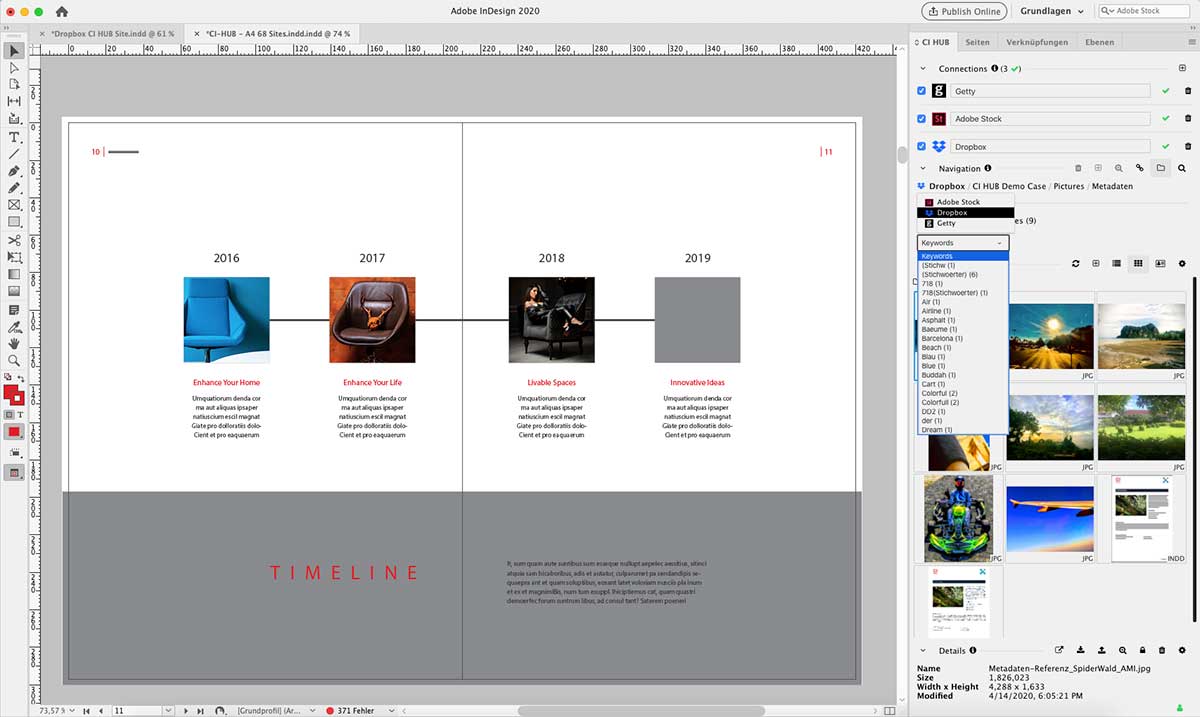Activate the Zoom magnifier tool
Image resolution: width=1200 pixels, height=717 pixels.
point(14,360)
